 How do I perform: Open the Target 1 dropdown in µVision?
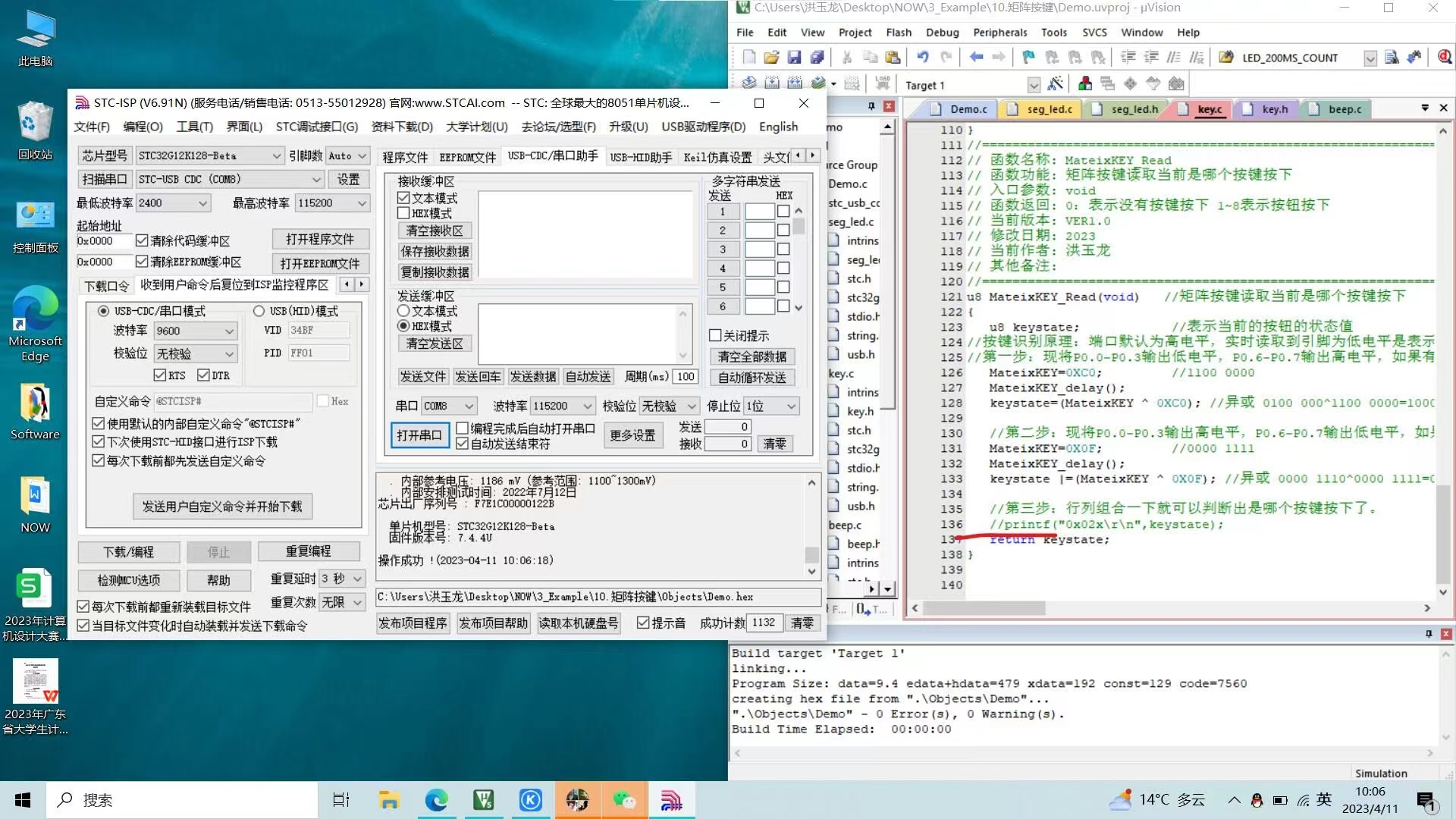tap(1033, 85)
